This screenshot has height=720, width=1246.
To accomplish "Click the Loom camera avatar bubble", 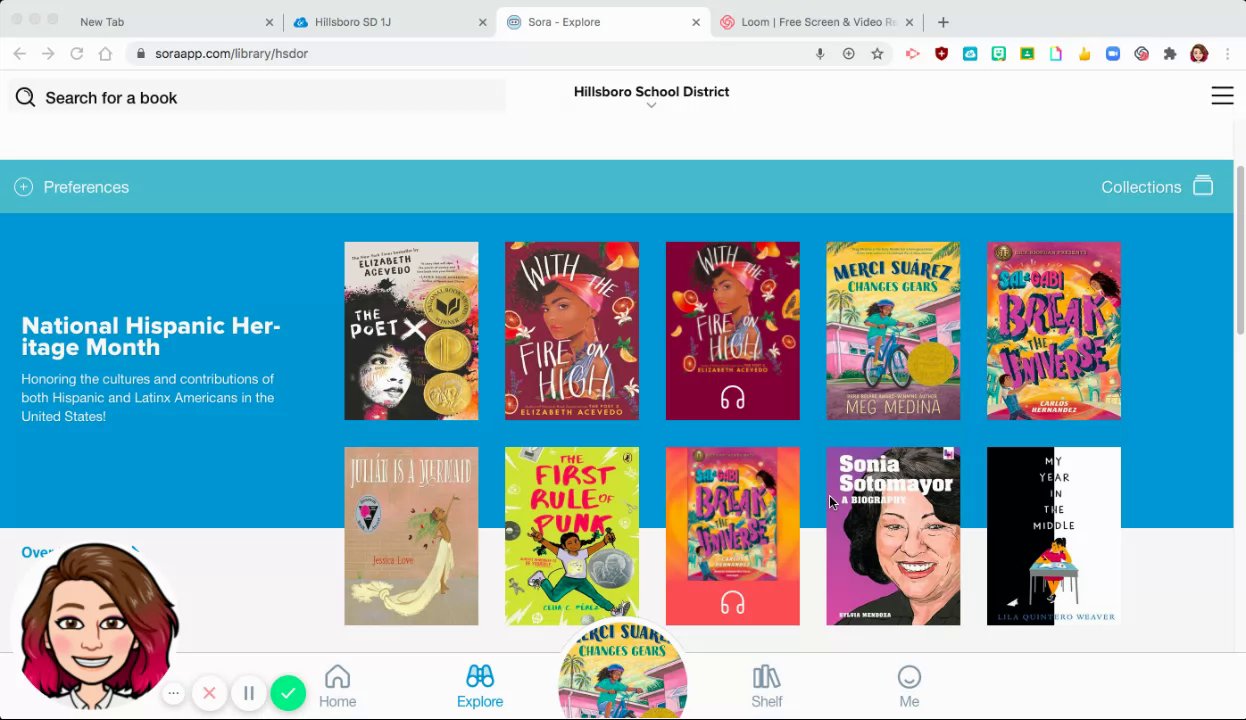I will [97, 624].
